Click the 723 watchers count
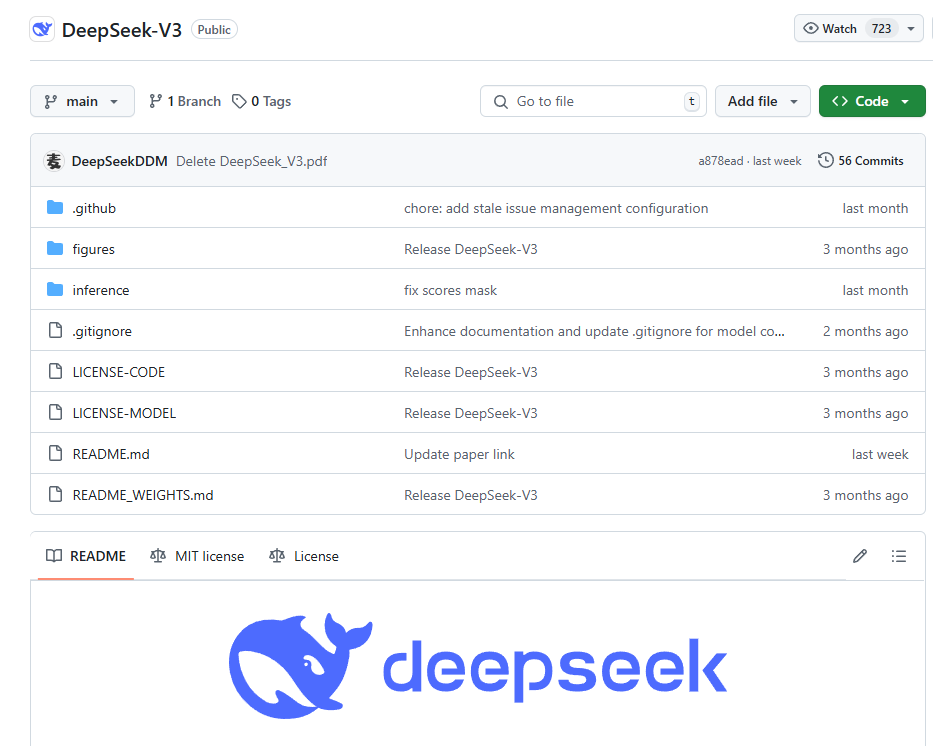The image size is (933, 746). point(881,29)
